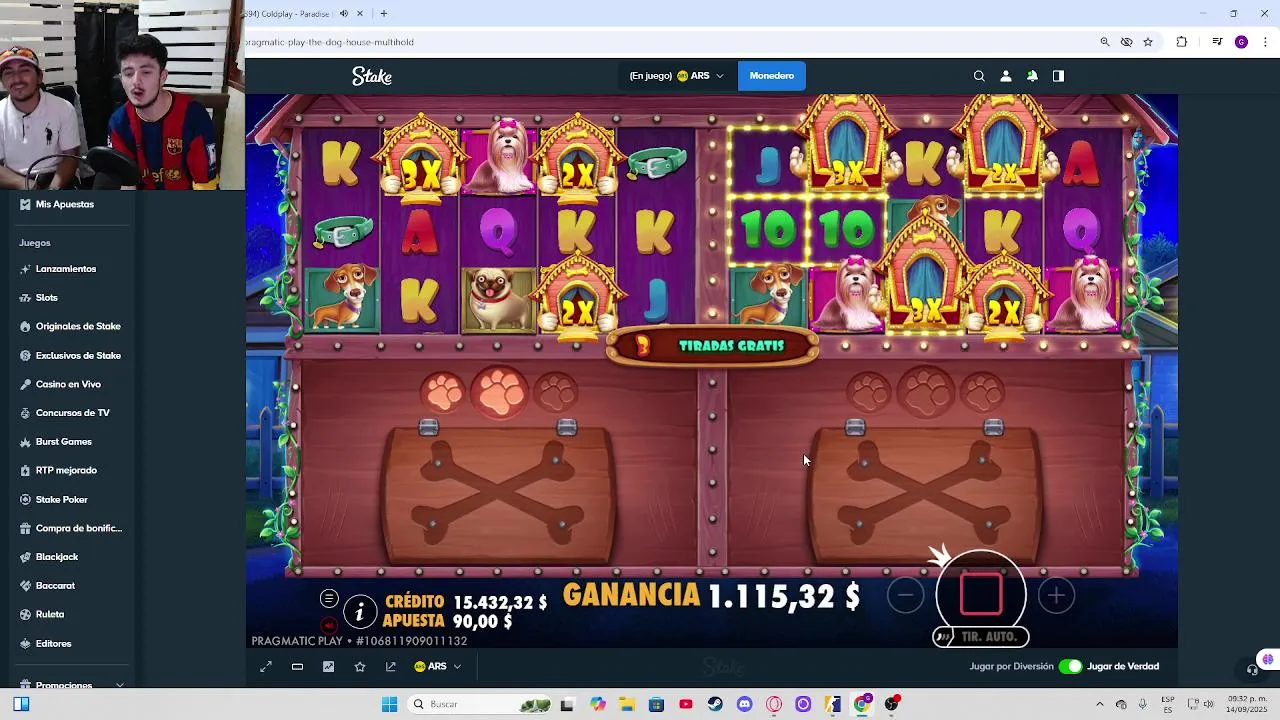Decrease the bet with minus button
The image size is (1280, 720).
[x=905, y=595]
